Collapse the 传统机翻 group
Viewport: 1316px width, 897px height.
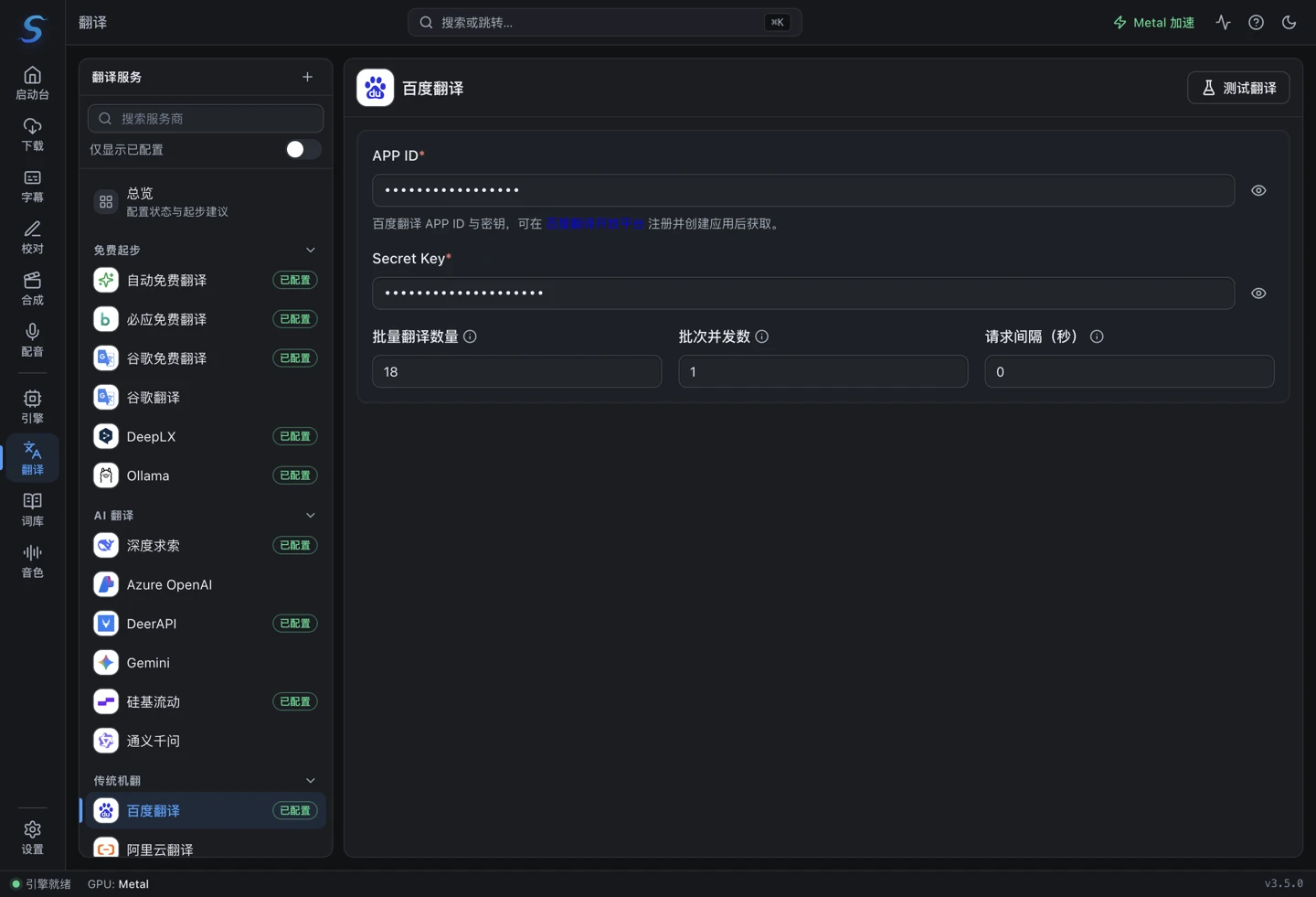point(311,780)
